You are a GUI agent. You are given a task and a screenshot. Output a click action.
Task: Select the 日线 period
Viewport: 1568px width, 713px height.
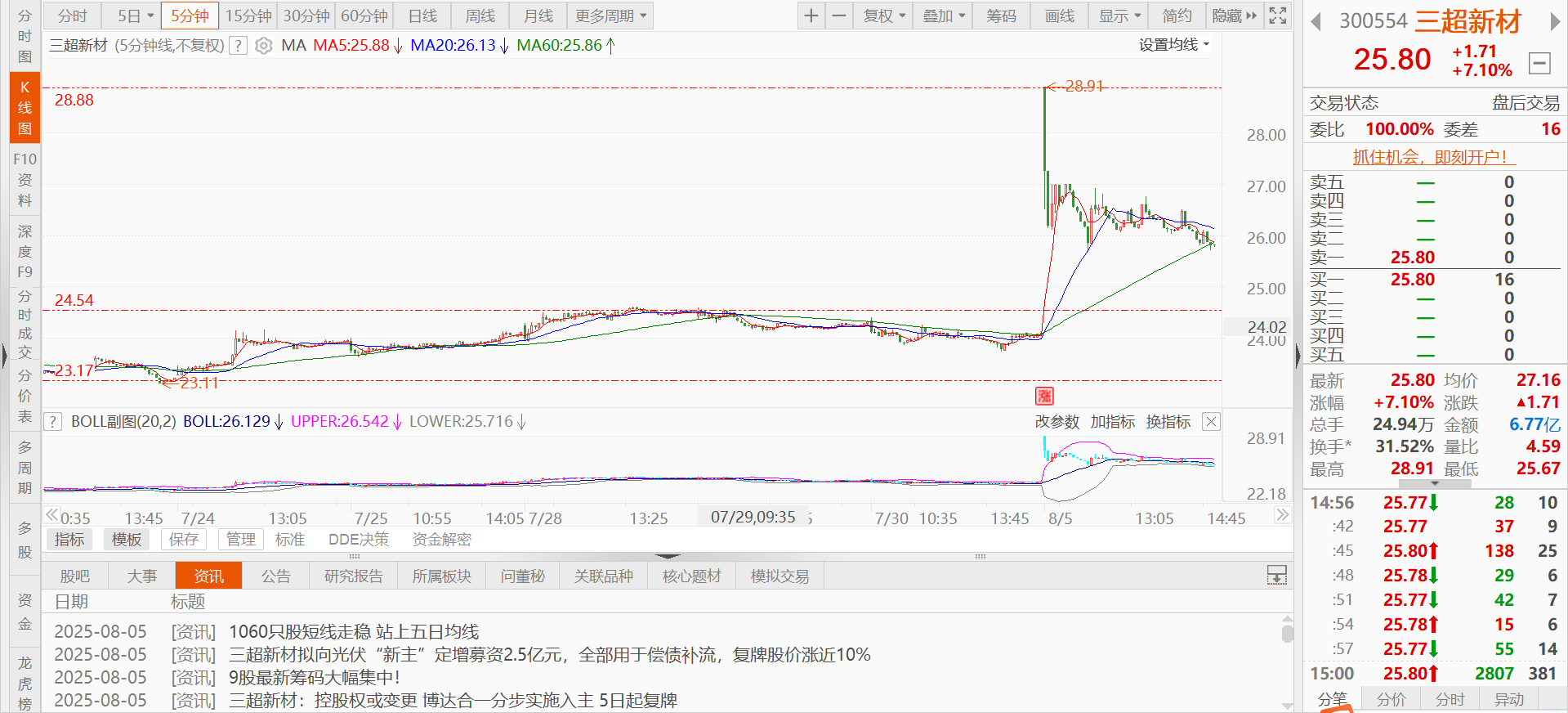click(x=422, y=16)
